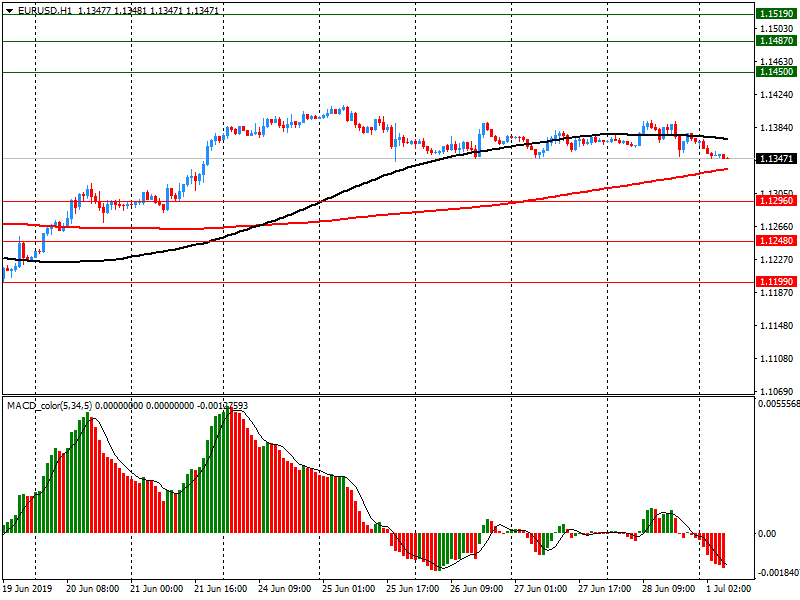Image resolution: width=800 pixels, height=600 pixels.
Task: Select the green 1.14870 level label
Action: 776,41
